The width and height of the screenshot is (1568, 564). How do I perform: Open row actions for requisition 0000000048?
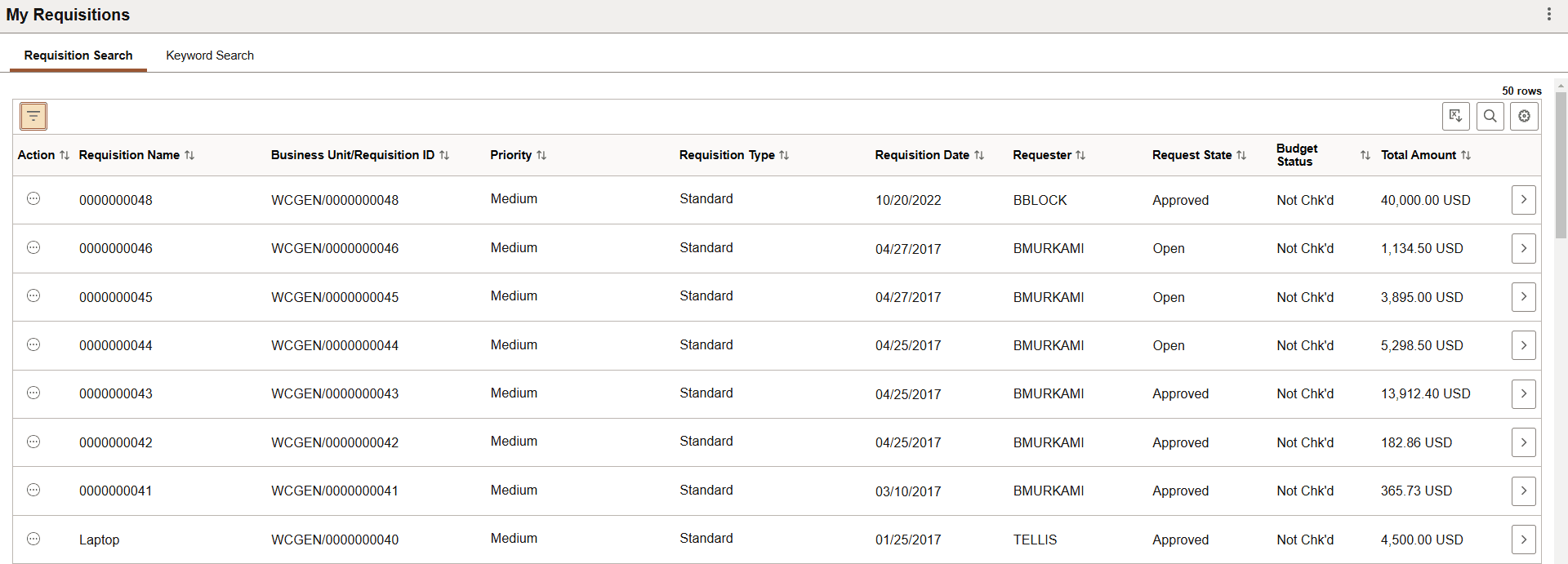pyautogui.click(x=33, y=199)
